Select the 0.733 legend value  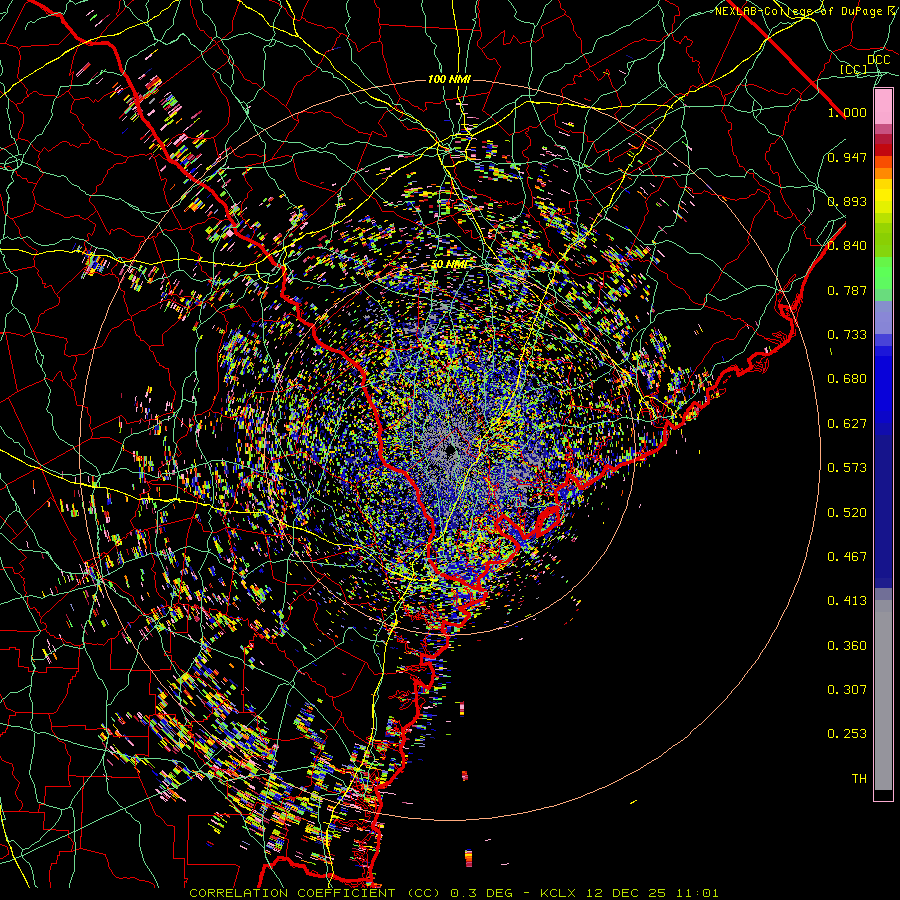(x=847, y=335)
